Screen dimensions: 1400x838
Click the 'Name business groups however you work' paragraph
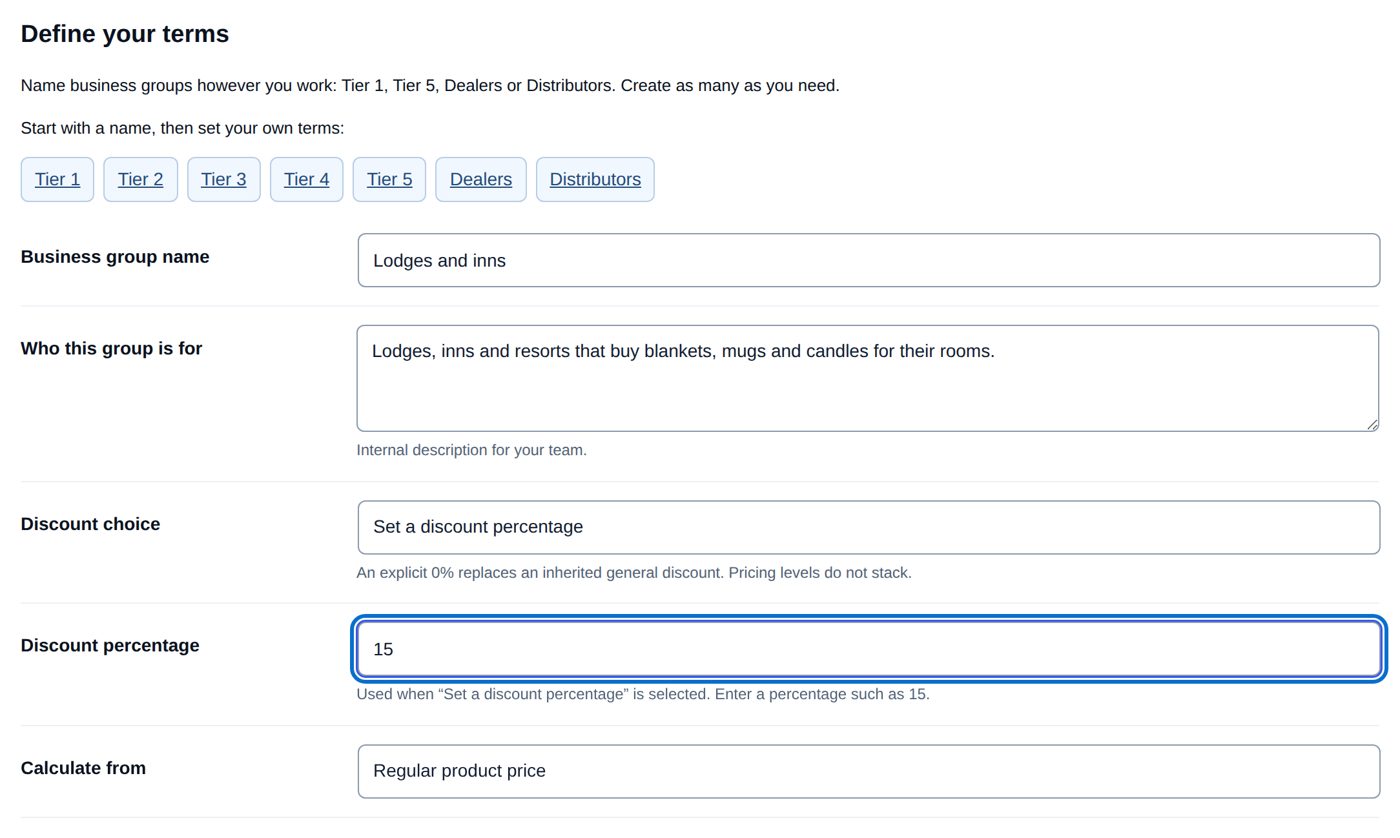tap(430, 86)
